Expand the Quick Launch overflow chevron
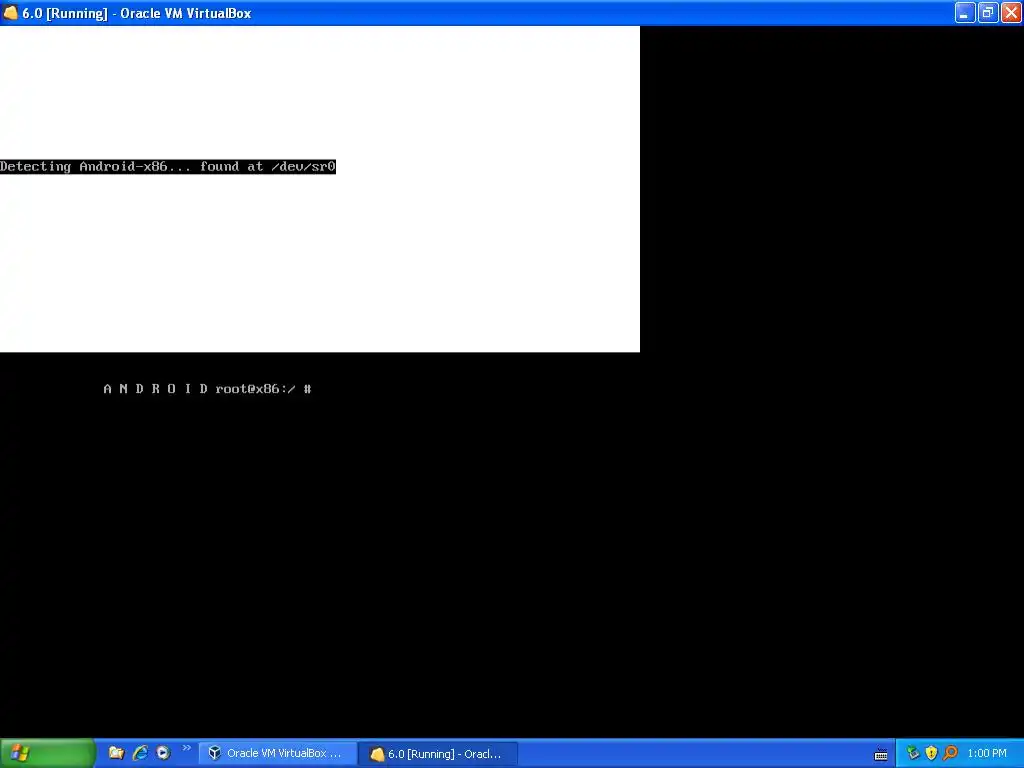 tap(187, 748)
